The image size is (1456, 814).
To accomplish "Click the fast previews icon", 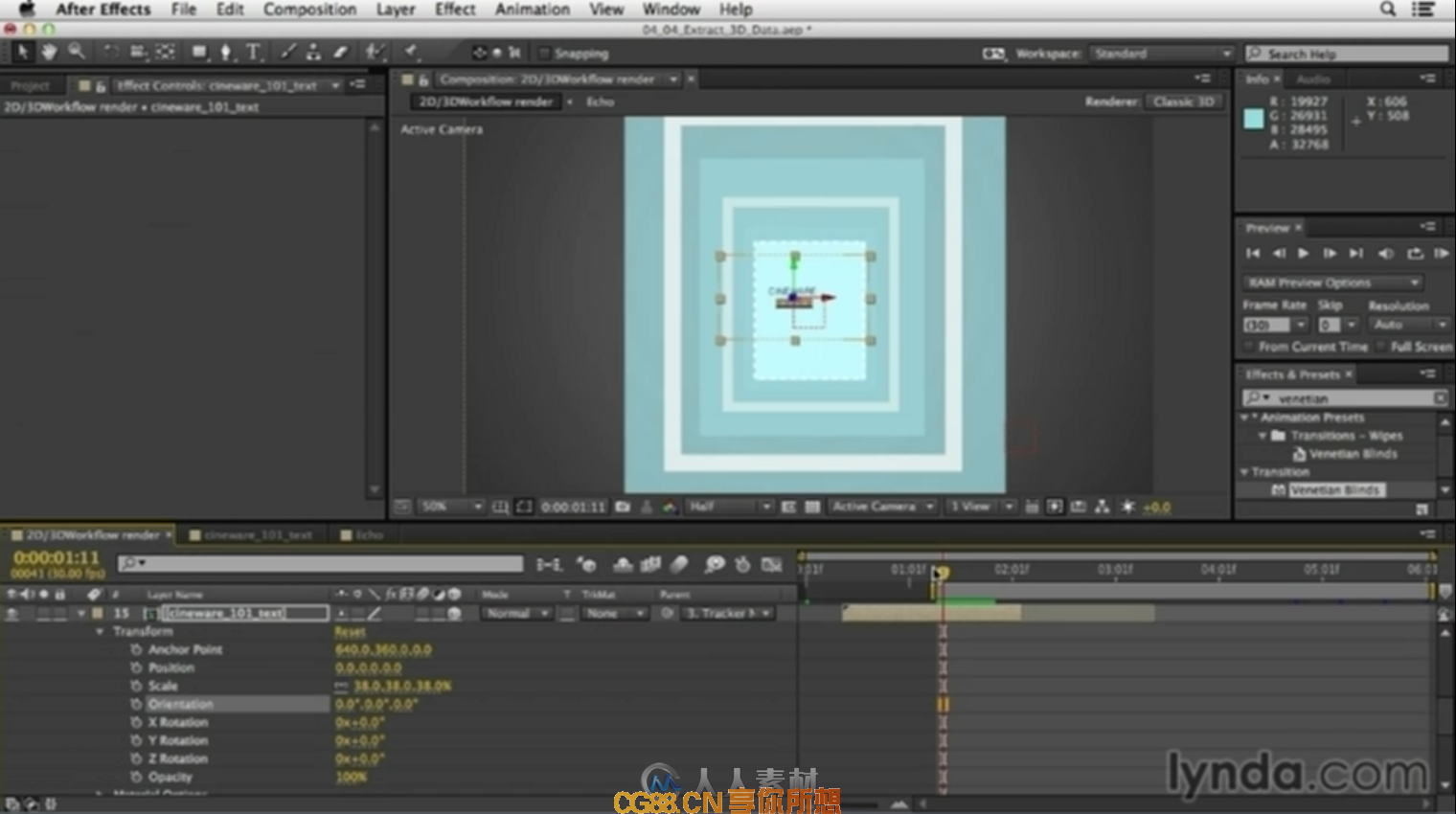I will click(1055, 507).
